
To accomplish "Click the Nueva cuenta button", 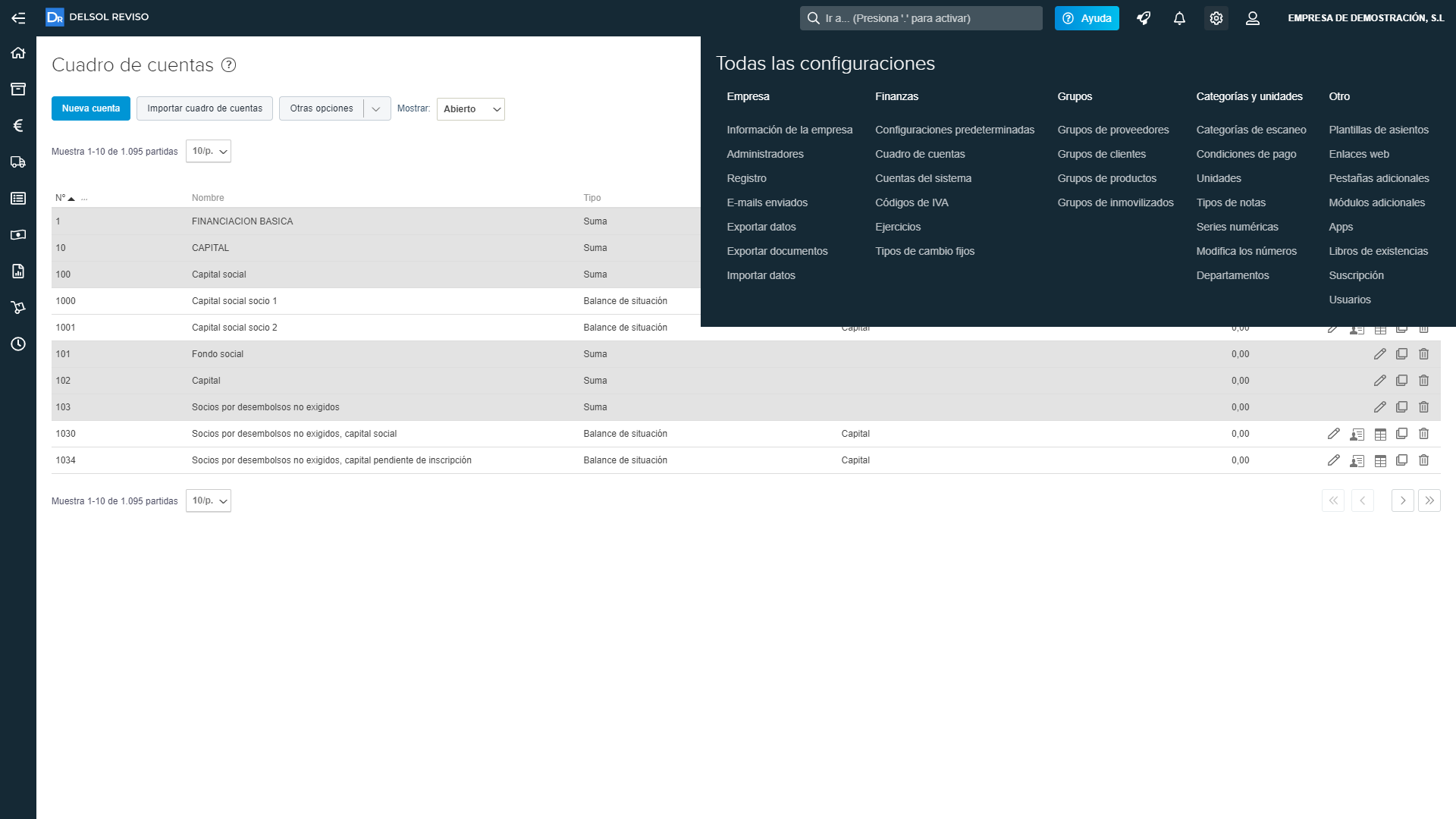I will click(x=91, y=108).
